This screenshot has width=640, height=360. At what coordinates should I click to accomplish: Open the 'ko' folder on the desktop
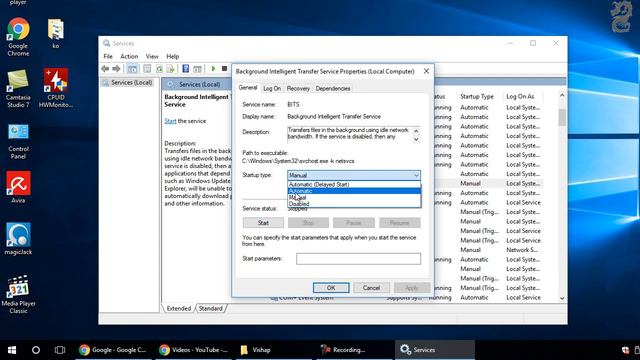coord(56,33)
